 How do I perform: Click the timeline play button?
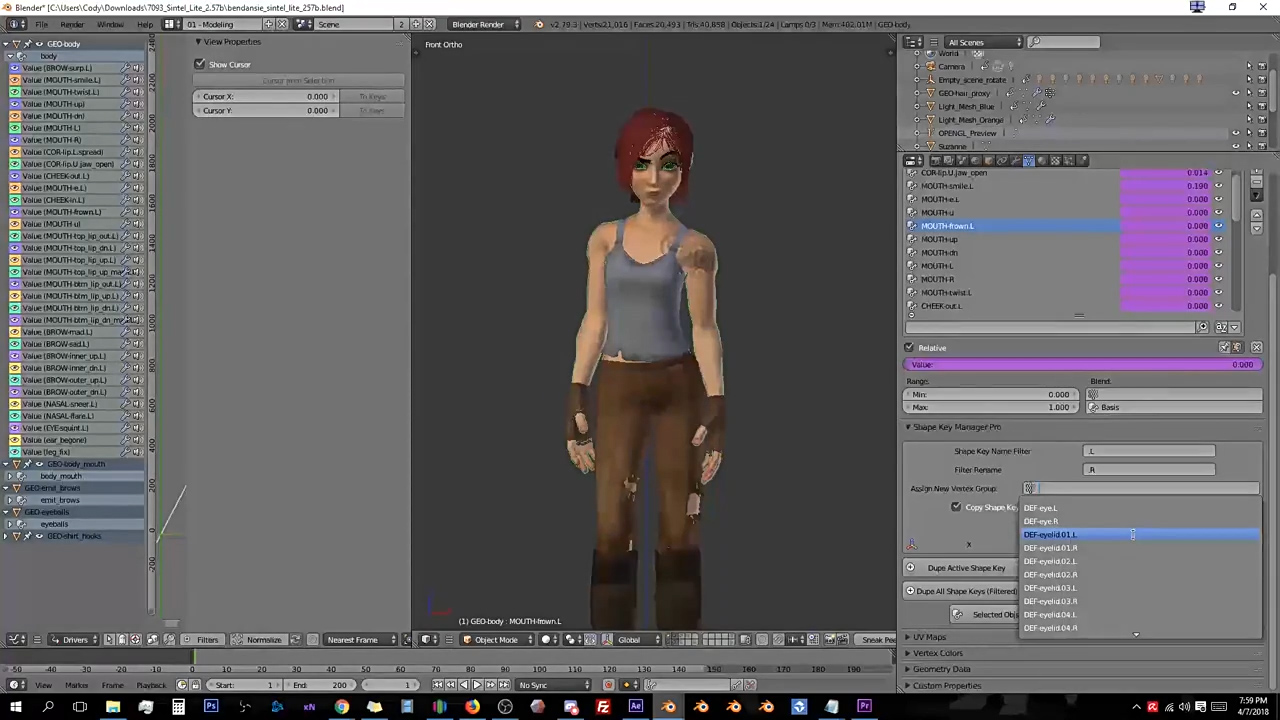[x=477, y=685]
